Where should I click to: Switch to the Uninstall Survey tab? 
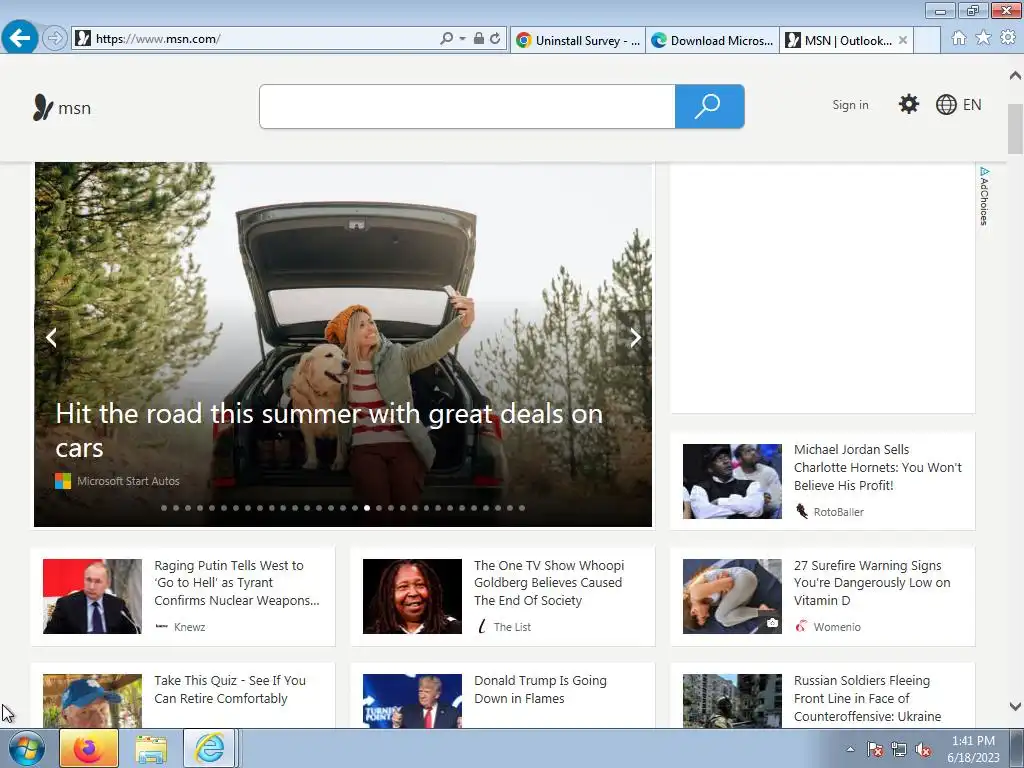click(x=578, y=40)
